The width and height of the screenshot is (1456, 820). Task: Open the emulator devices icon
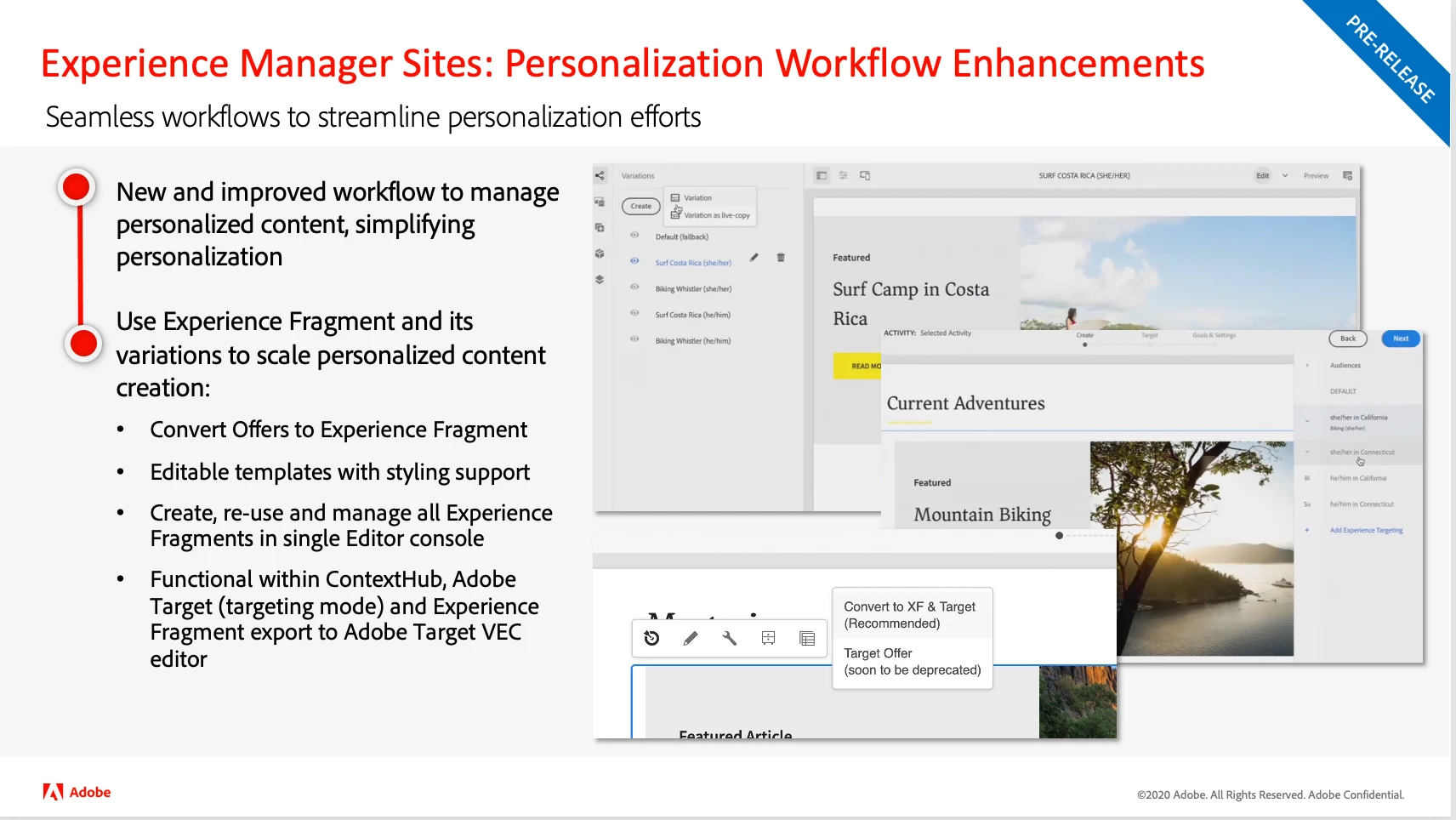pos(865,175)
